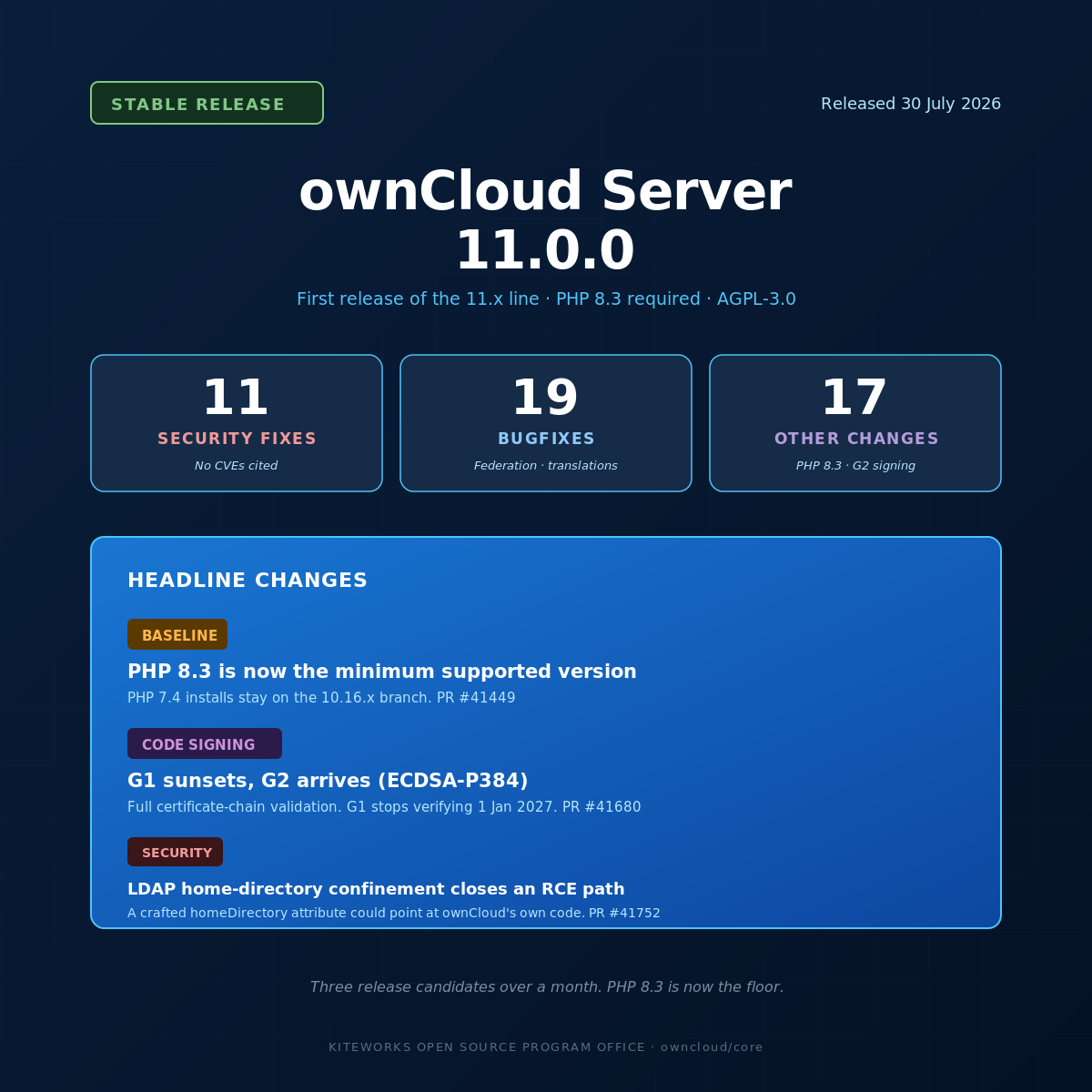Click the line mentioning PR #41680
The image size is (1092, 1092).
(384, 807)
